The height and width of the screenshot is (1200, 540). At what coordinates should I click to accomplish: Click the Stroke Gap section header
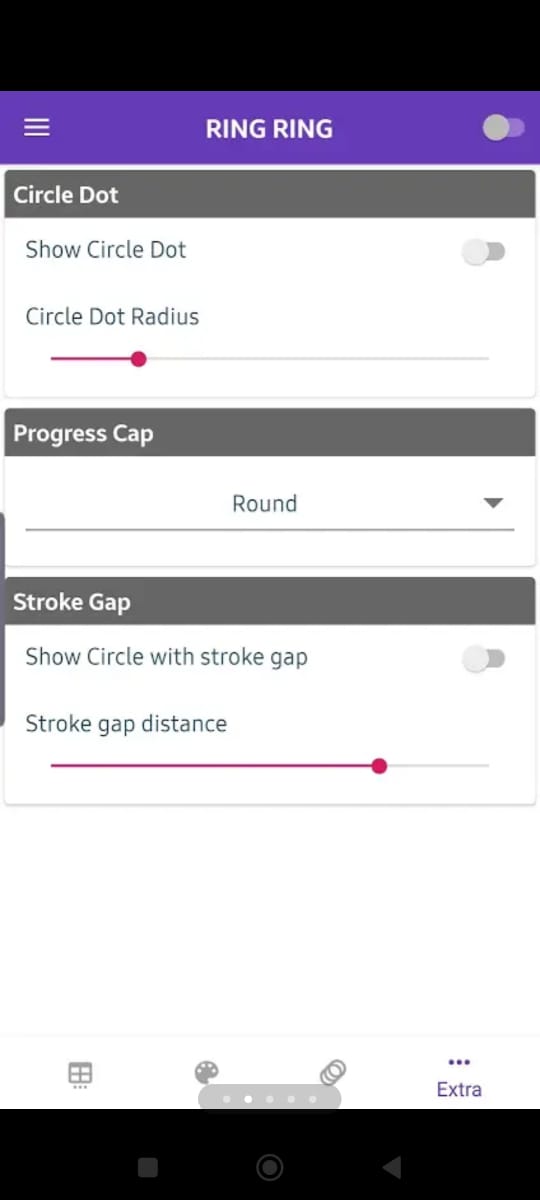tap(270, 602)
